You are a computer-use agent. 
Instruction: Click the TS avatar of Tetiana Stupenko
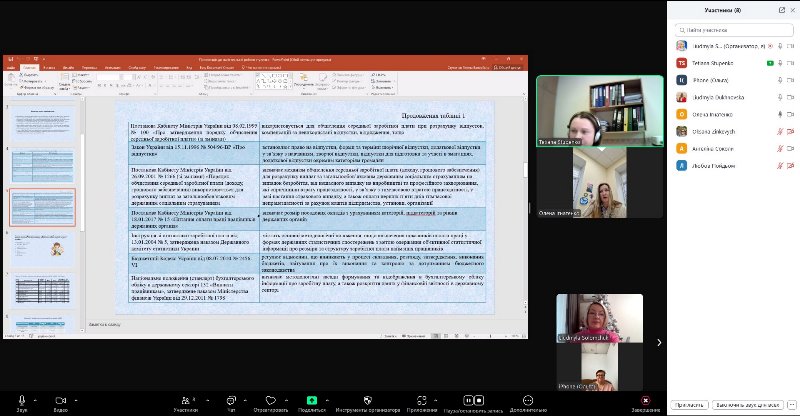pos(682,63)
